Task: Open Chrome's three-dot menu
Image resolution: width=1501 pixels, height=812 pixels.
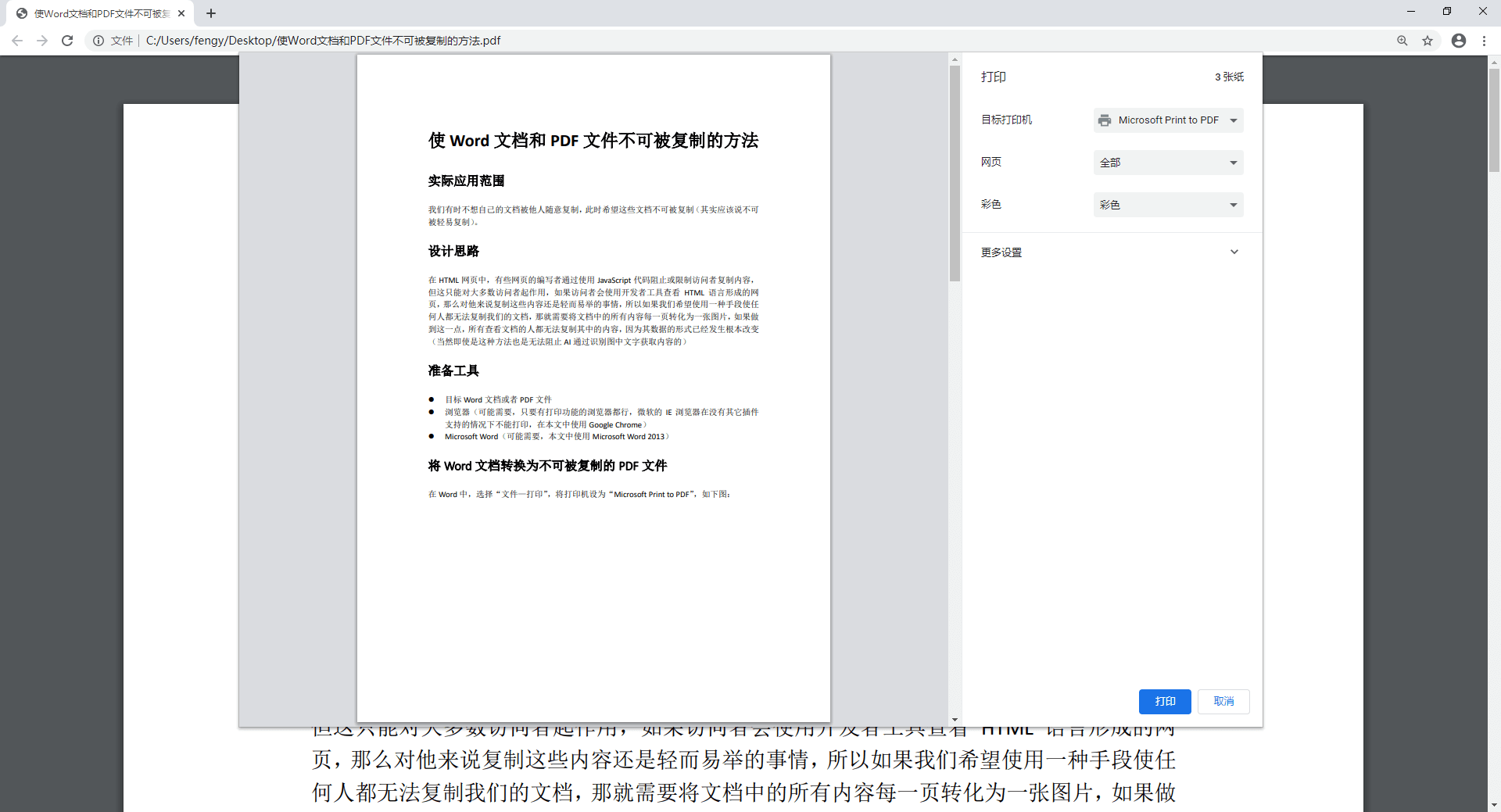Action: tap(1484, 41)
